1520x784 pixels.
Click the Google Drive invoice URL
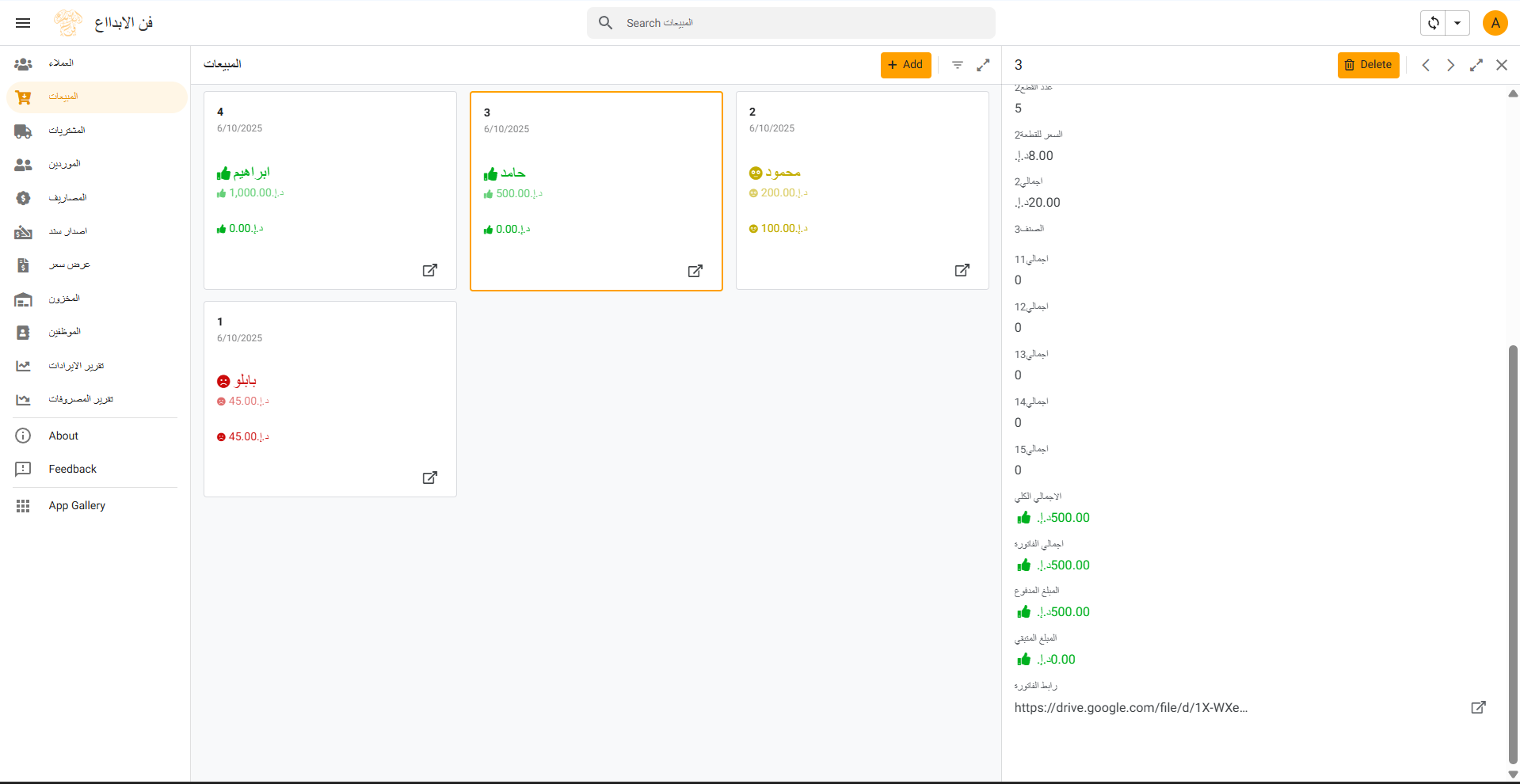click(x=1130, y=708)
